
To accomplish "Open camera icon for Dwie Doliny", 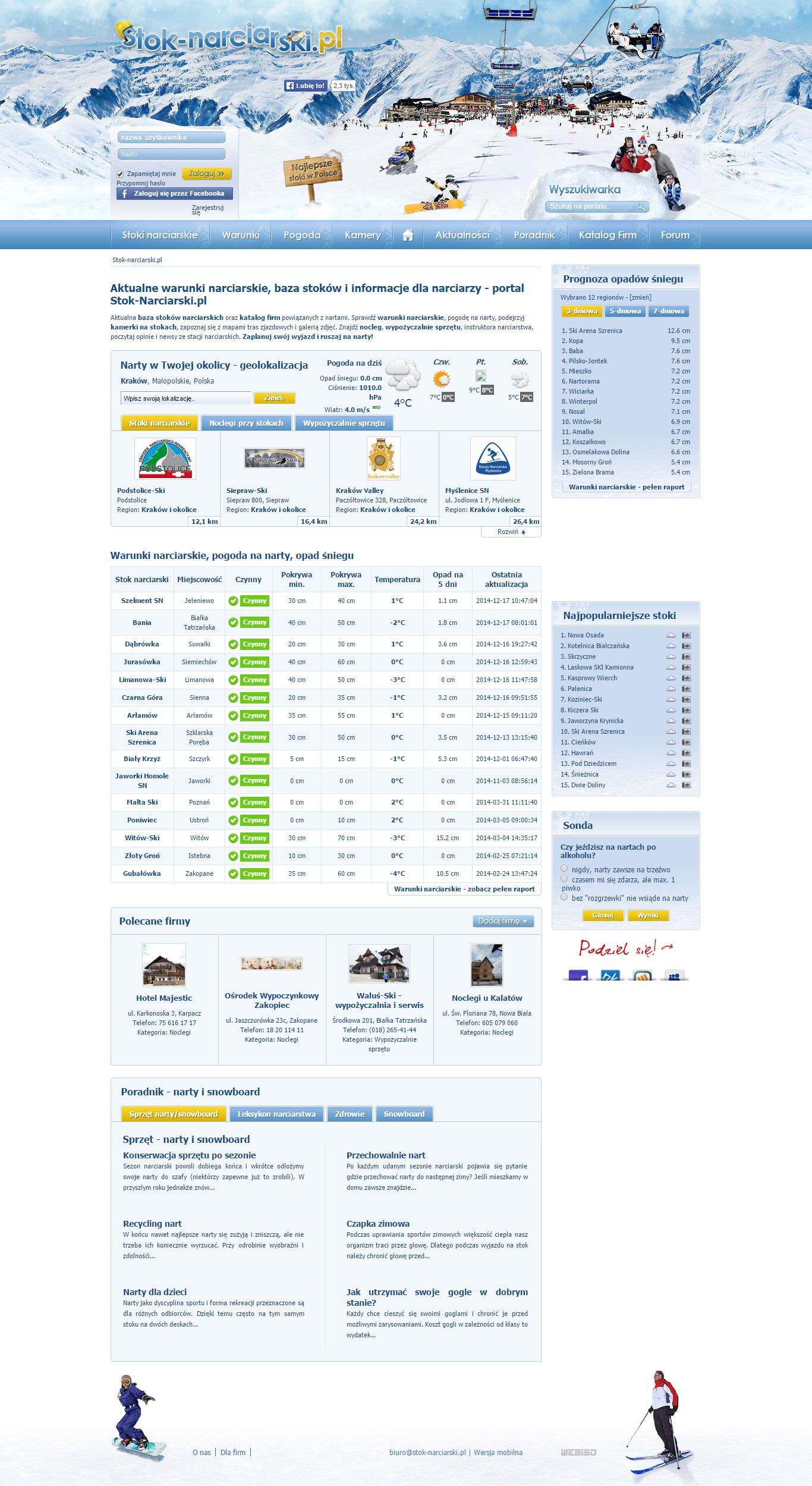I will click(686, 785).
